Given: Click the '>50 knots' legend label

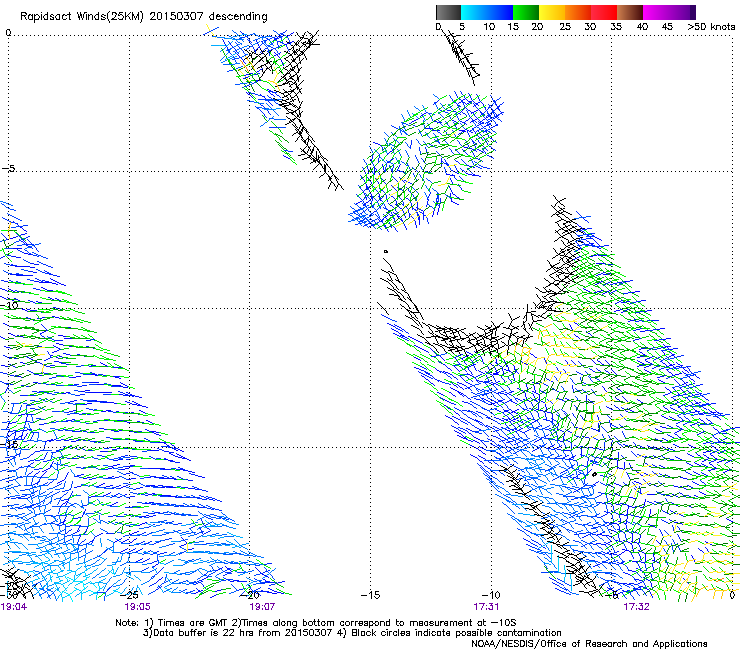Looking at the screenshot, I should coord(711,27).
